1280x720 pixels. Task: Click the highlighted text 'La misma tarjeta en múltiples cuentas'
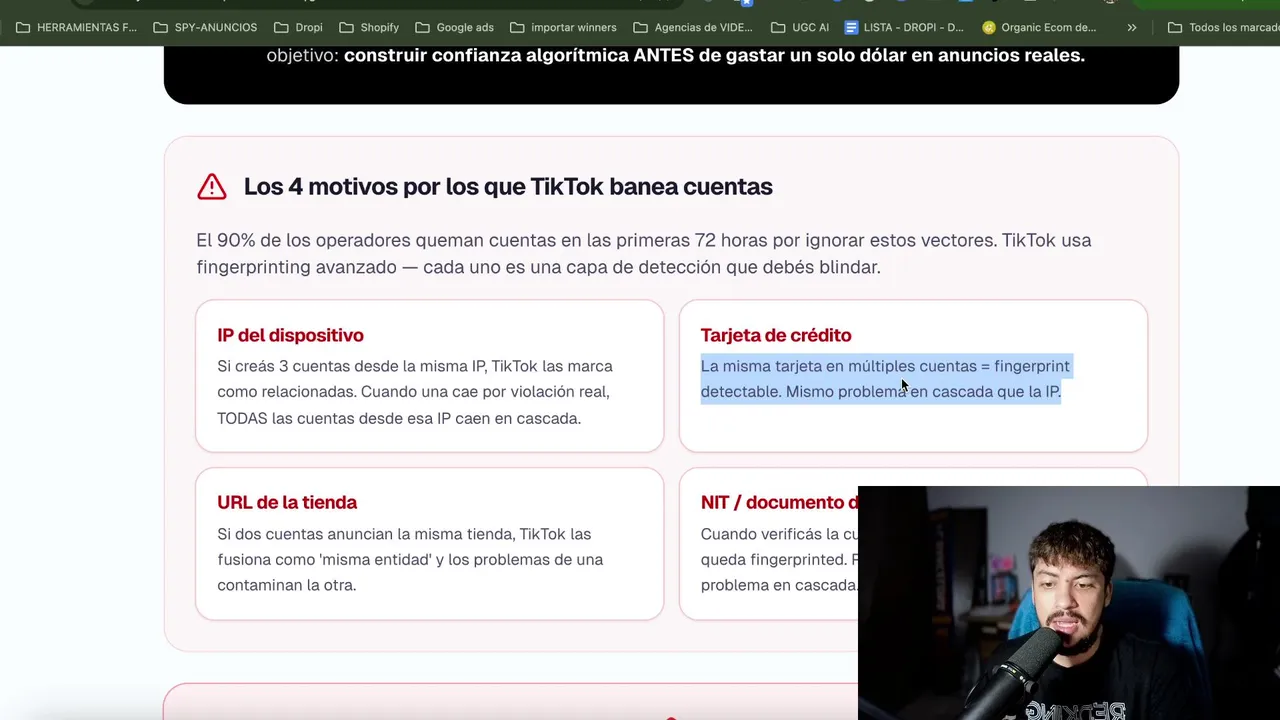coord(838,366)
